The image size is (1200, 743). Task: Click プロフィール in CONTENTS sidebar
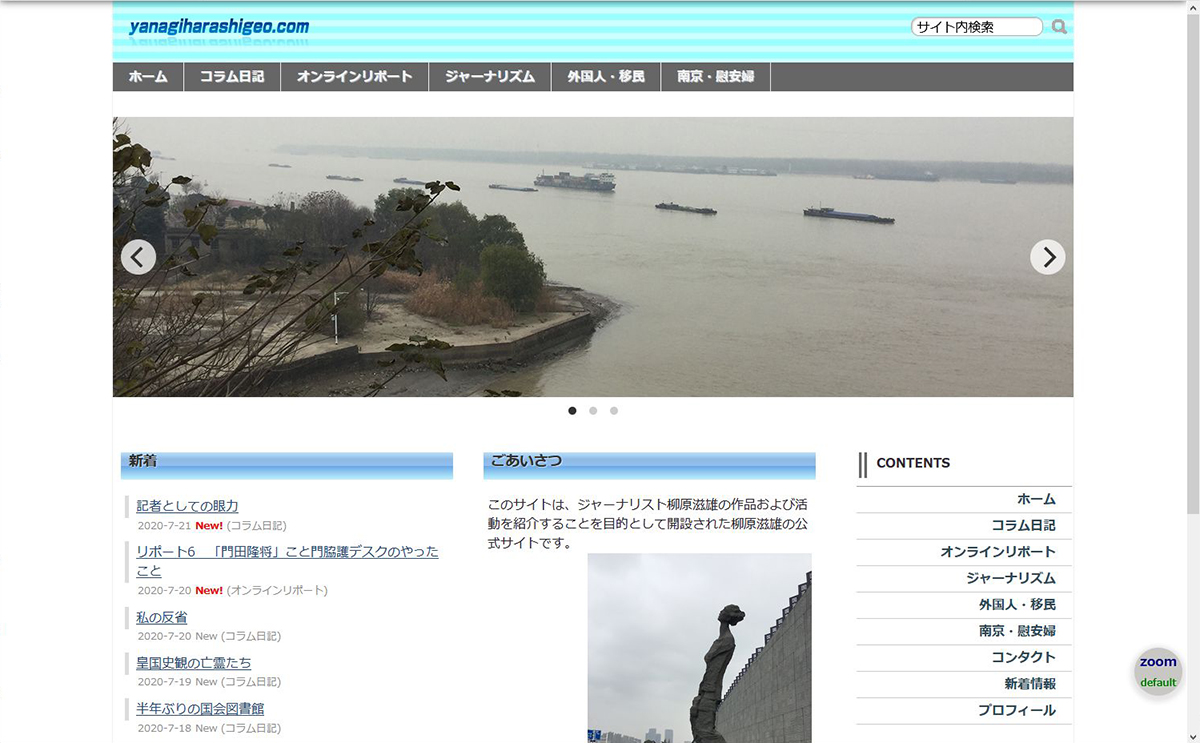pos(1017,710)
